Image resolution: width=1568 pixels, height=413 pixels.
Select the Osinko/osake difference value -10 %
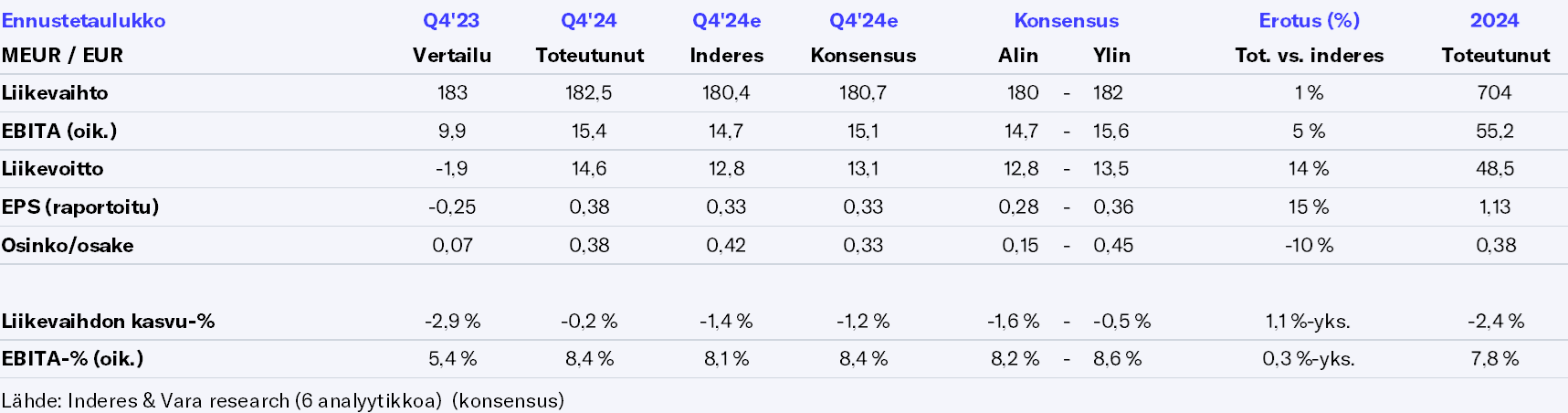(1309, 245)
